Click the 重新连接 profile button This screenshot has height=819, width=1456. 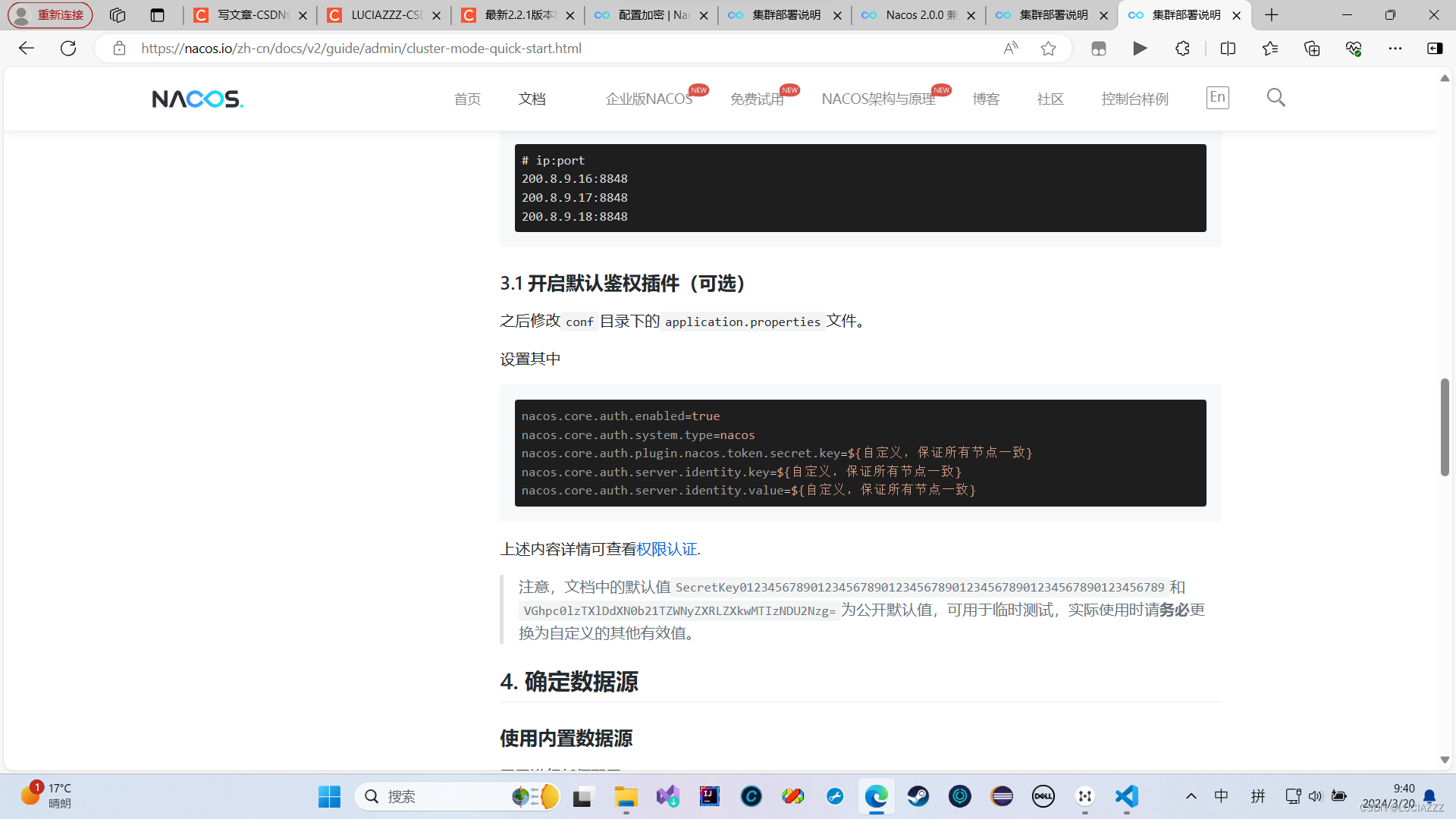tap(51, 15)
